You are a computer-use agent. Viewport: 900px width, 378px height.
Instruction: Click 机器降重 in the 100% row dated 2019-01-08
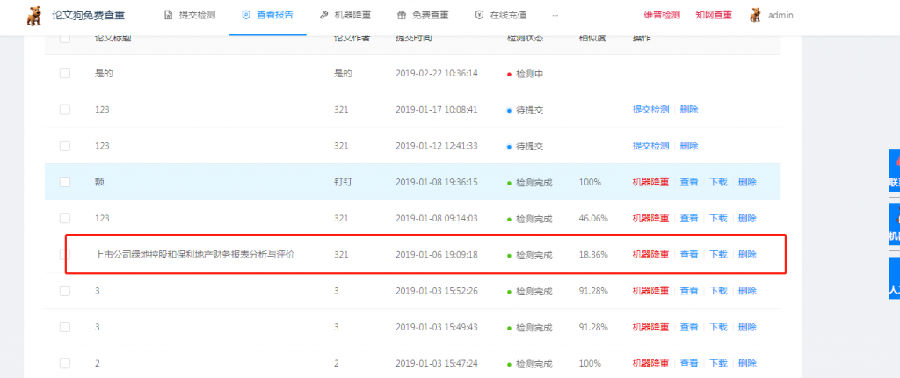651,182
